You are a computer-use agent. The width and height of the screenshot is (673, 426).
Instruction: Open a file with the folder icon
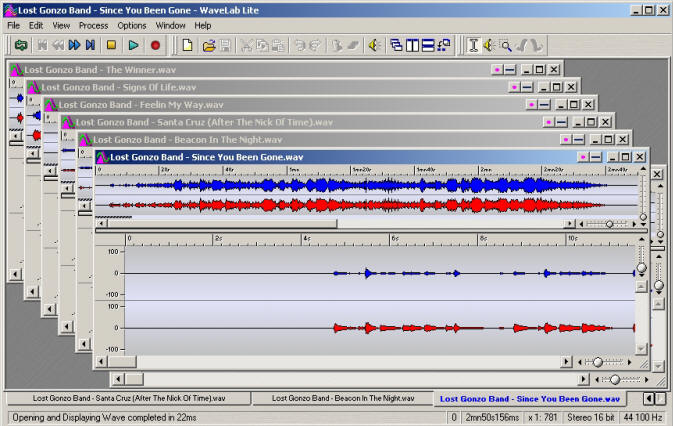tap(209, 45)
